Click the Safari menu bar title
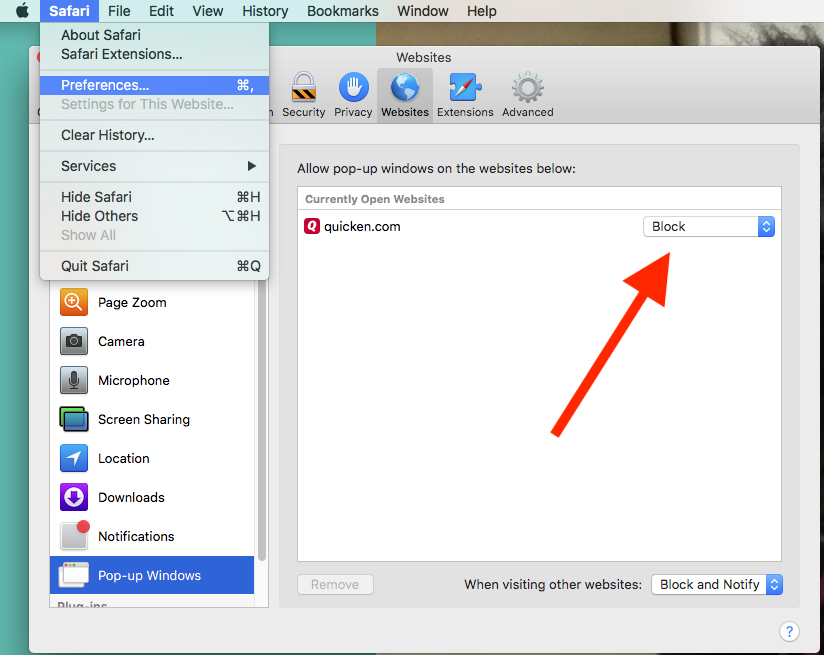This screenshot has width=824, height=655. 69,11
